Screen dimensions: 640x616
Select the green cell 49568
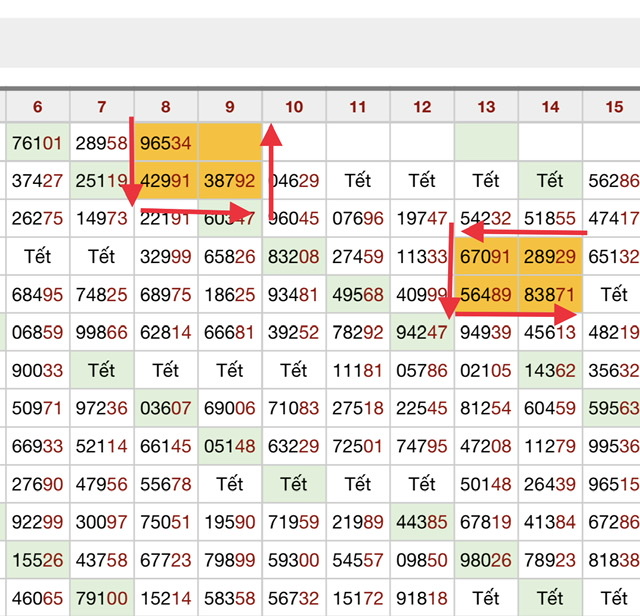358,295
